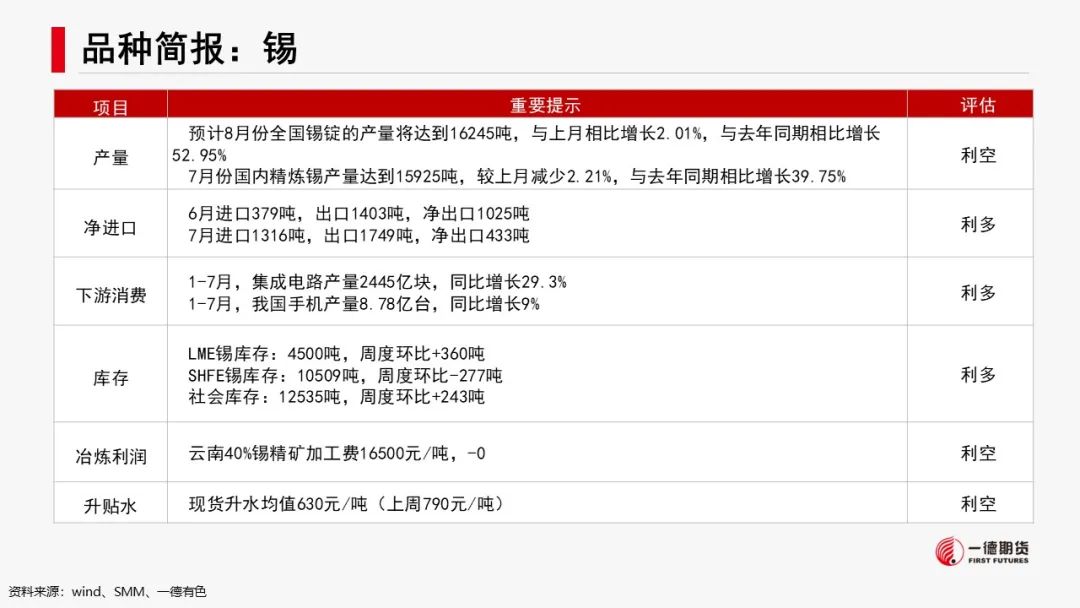Click the 评估 column header
The height and width of the screenshot is (608, 1080).
point(978,106)
